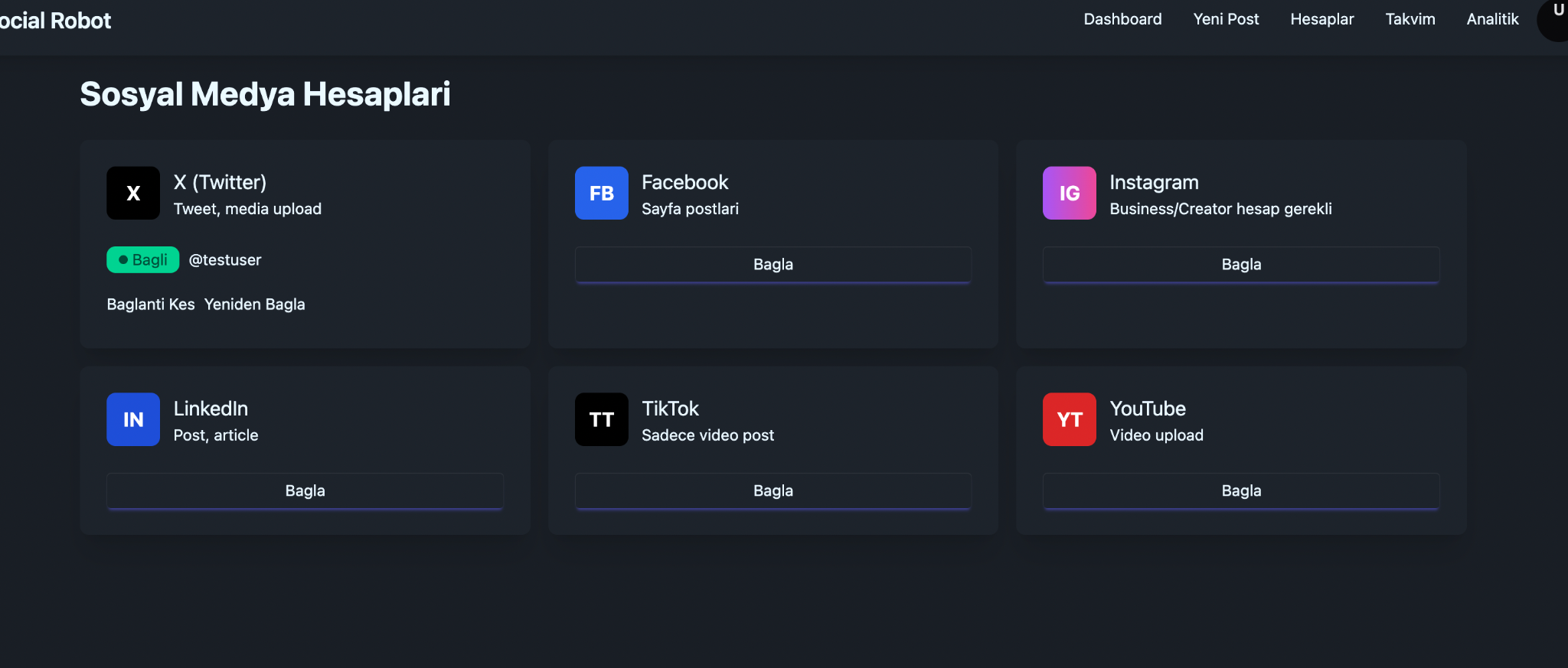Click Yeniden Bagla for the Twitter account
This screenshot has height=668, width=1568.
click(254, 304)
